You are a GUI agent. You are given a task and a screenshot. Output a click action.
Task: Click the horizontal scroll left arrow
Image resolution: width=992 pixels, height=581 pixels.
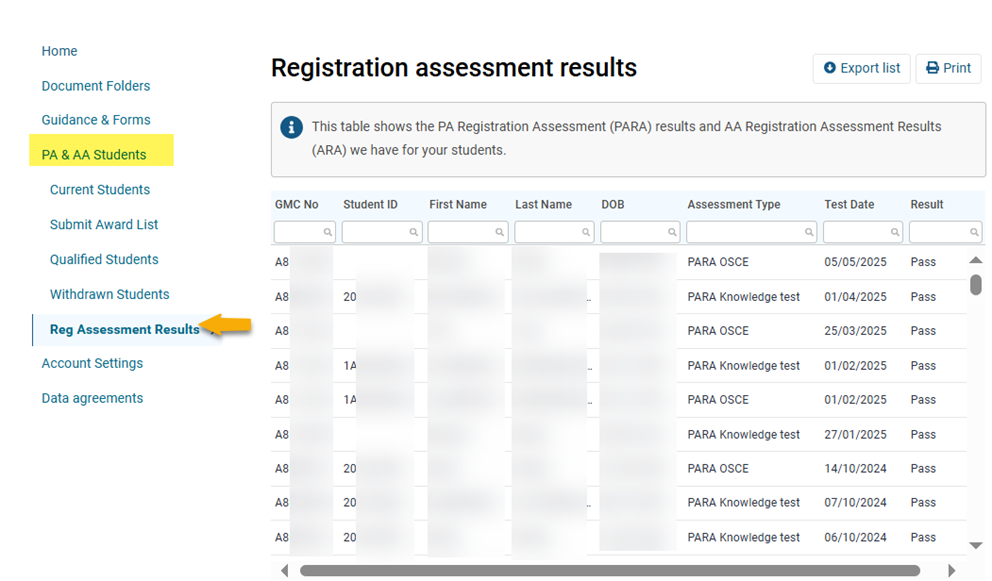tap(285, 570)
